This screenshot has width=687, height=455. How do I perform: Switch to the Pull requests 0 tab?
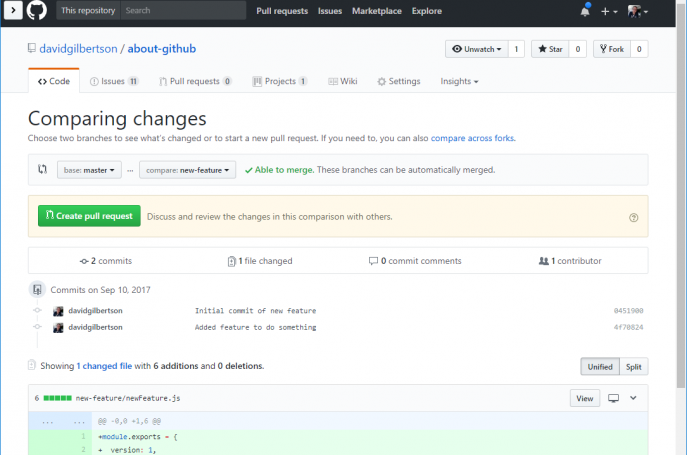click(195, 81)
